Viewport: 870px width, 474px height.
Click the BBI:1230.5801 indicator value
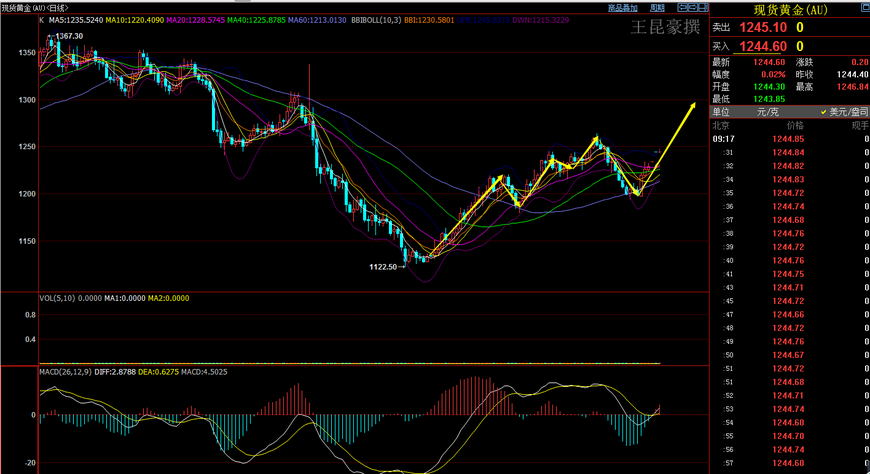(x=429, y=20)
